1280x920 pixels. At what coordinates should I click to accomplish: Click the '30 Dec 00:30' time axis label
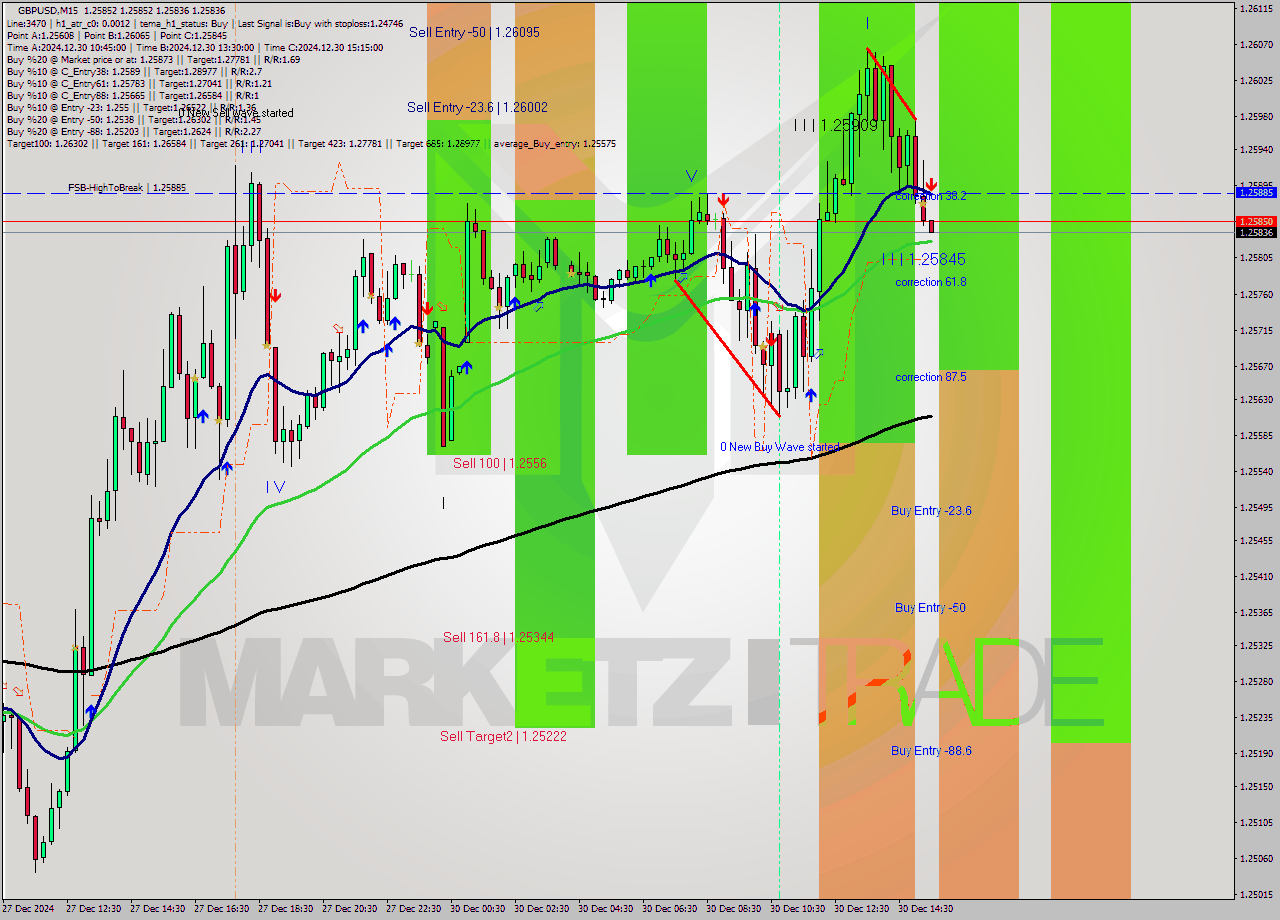point(478,909)
